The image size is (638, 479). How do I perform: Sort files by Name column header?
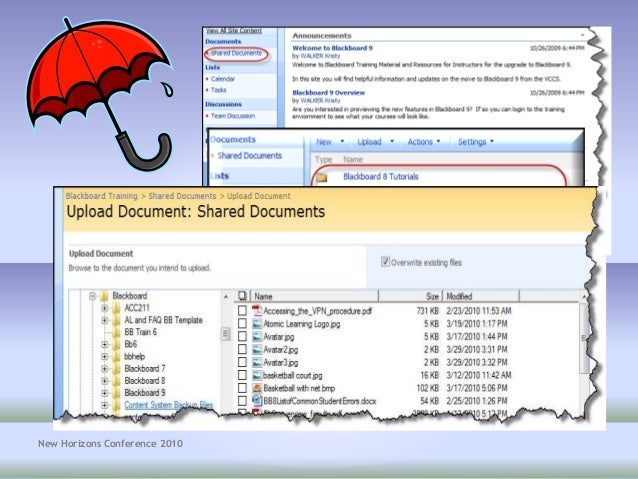tap(315, 296)
